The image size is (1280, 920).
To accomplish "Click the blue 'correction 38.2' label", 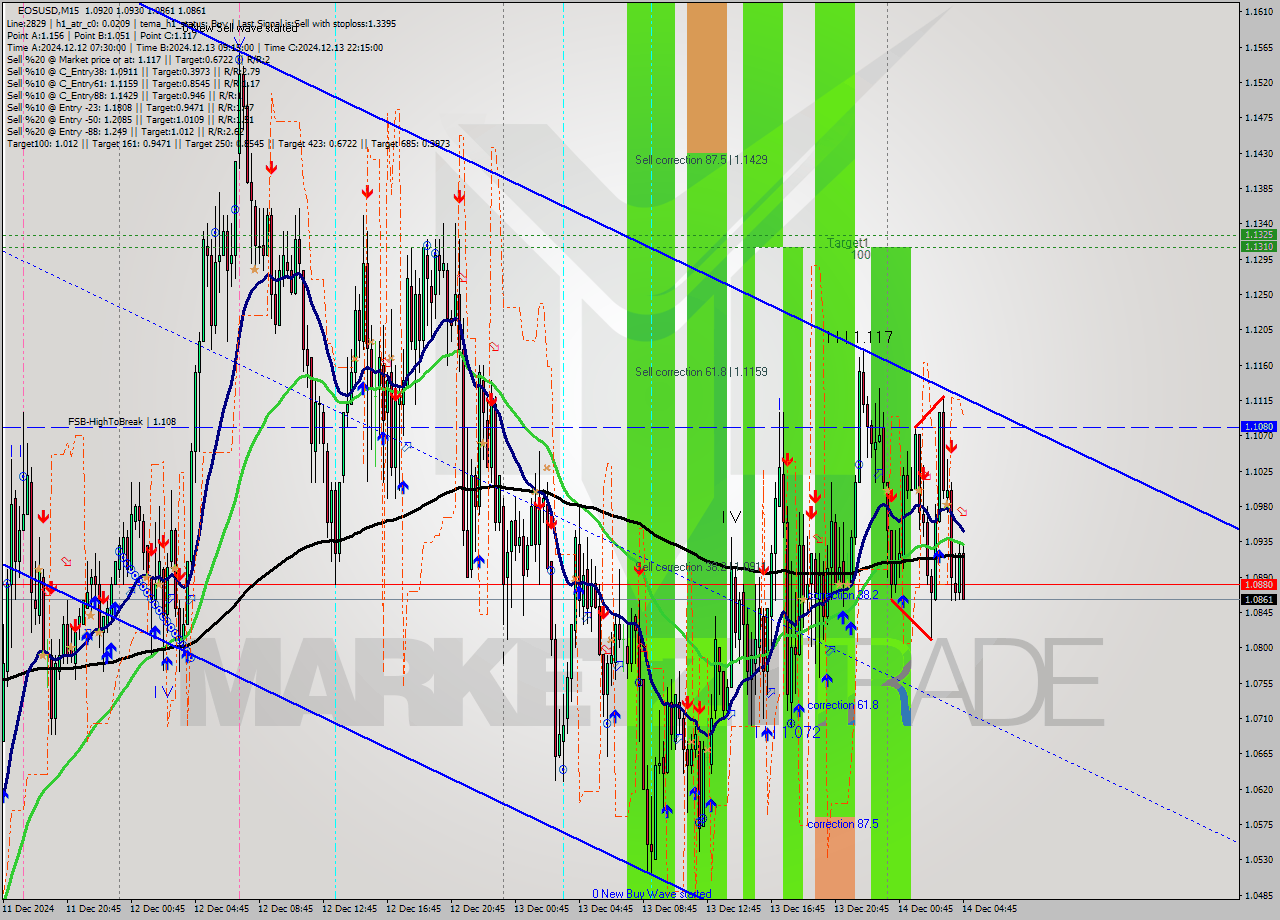I will click(x=842, y=595).
